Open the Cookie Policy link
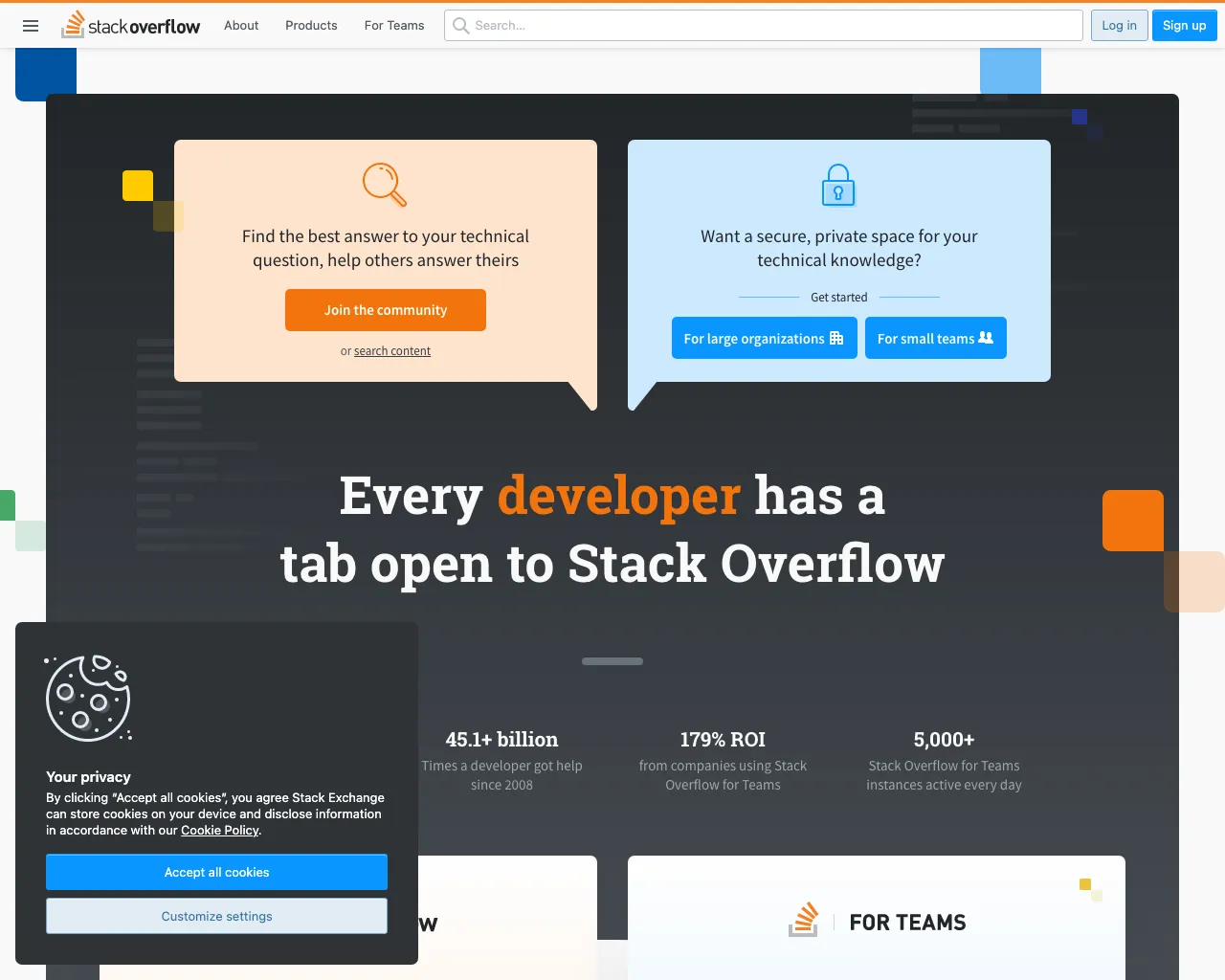Image resolution: width=1225 pixels, height=980 pixels. point(219,830)
